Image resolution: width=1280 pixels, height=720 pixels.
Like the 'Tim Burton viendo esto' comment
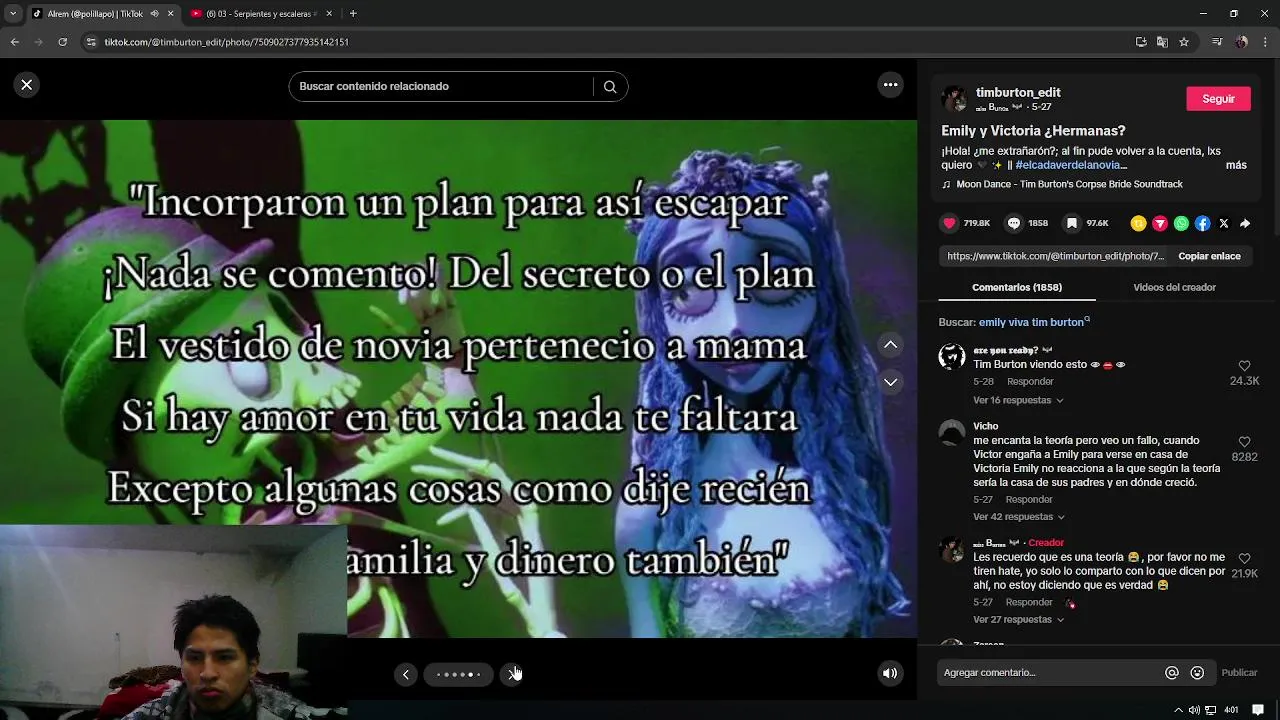(1244, 366)
